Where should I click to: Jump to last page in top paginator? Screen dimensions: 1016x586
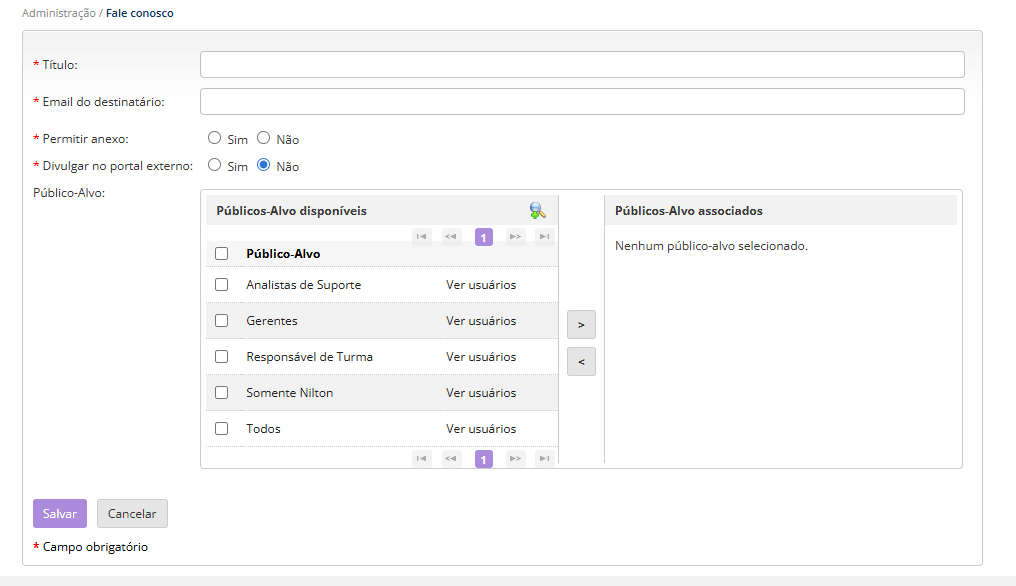[x=544, y=237]
